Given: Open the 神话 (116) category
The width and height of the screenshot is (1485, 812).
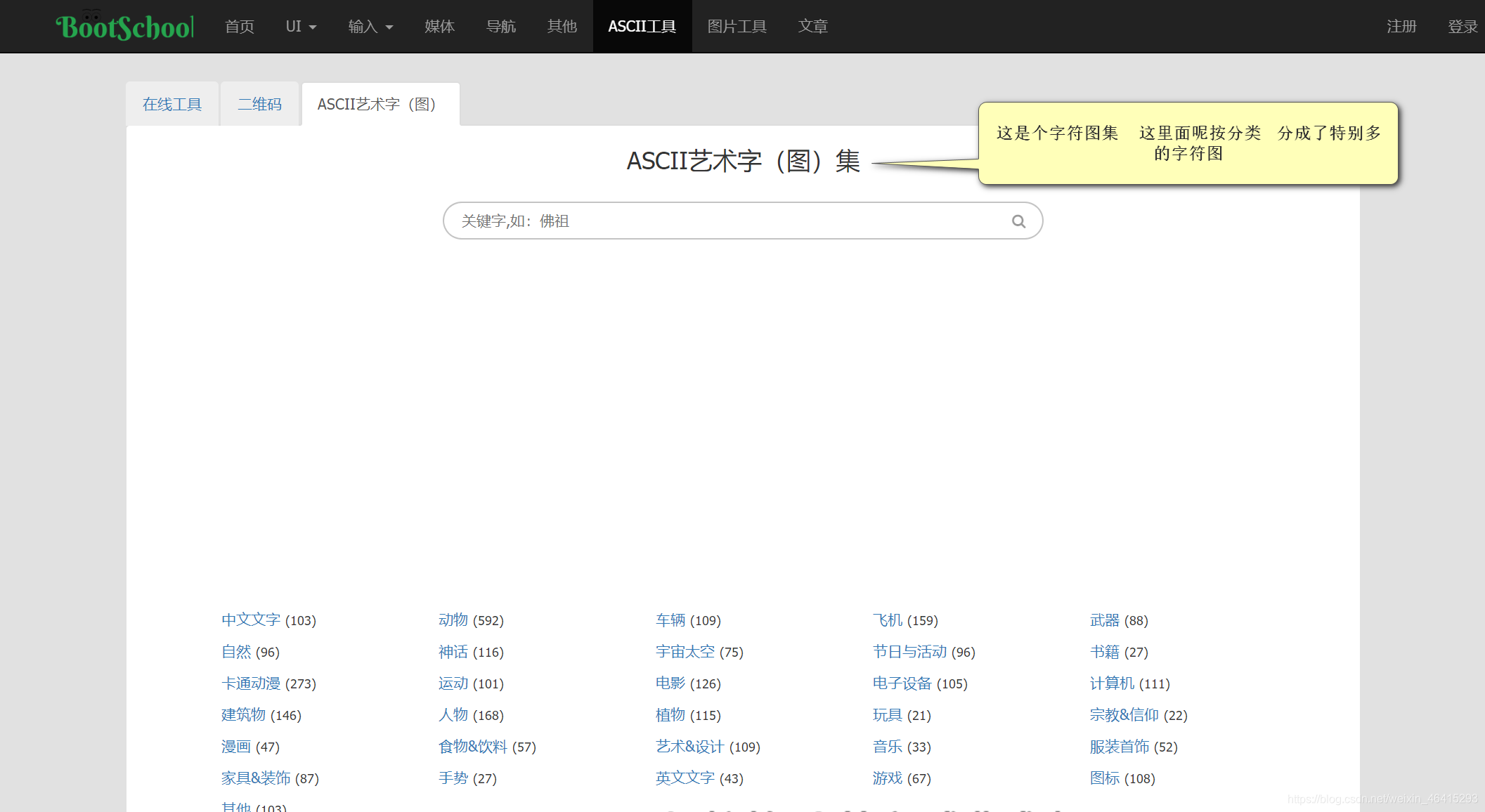Looking at the screenshot, I should (x=453, y=651).
